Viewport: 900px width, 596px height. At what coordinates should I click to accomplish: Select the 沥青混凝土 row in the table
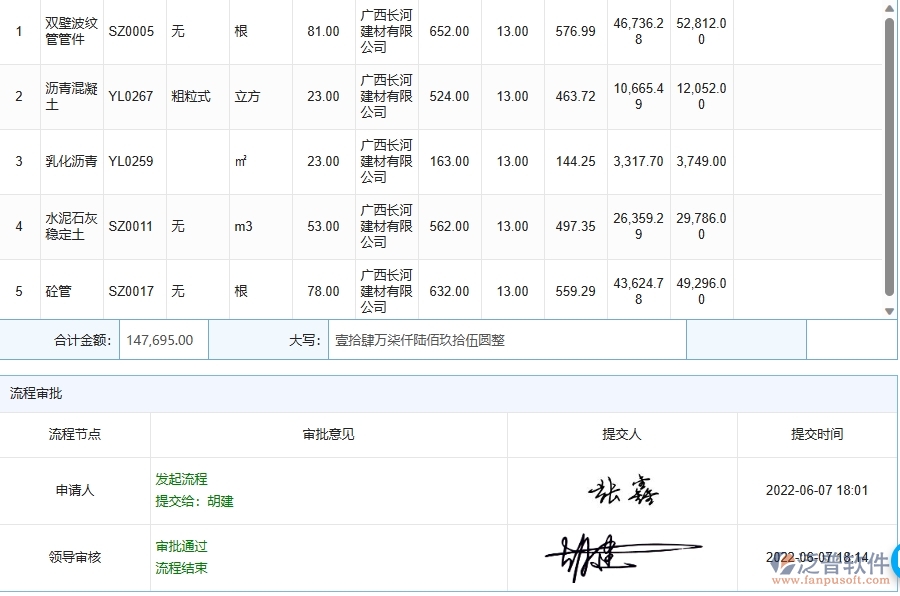tap(70, 96)
